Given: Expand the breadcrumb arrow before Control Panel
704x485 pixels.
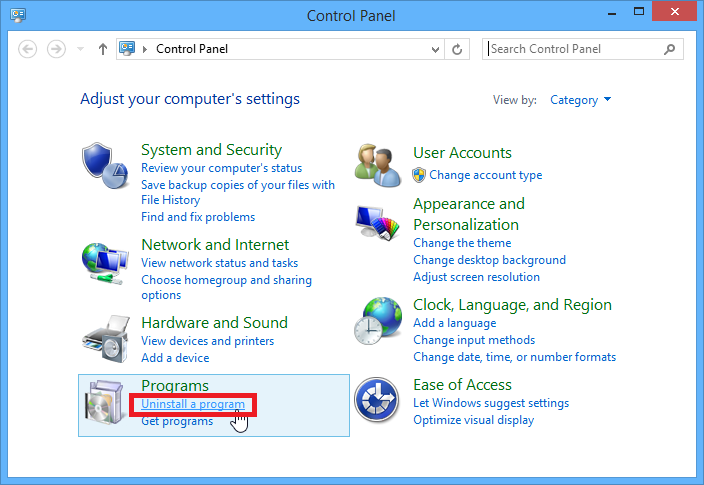Looking at the screenshot, I should pos(145,49).
